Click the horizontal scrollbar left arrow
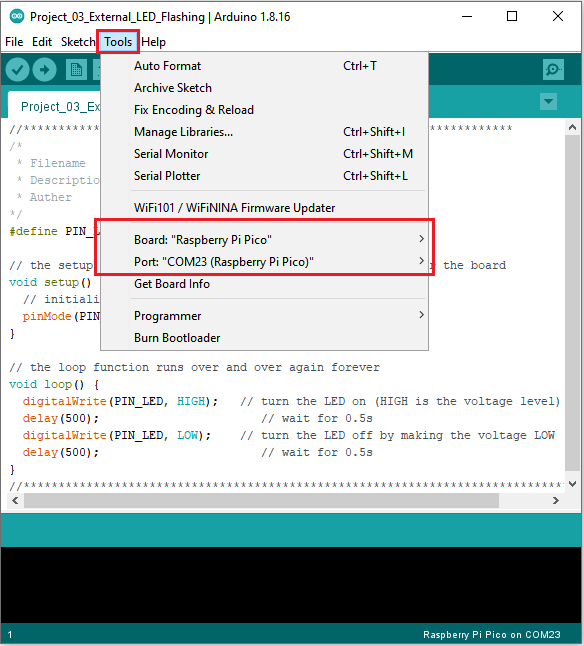This screenshot has width=584, height=646. 15,501
